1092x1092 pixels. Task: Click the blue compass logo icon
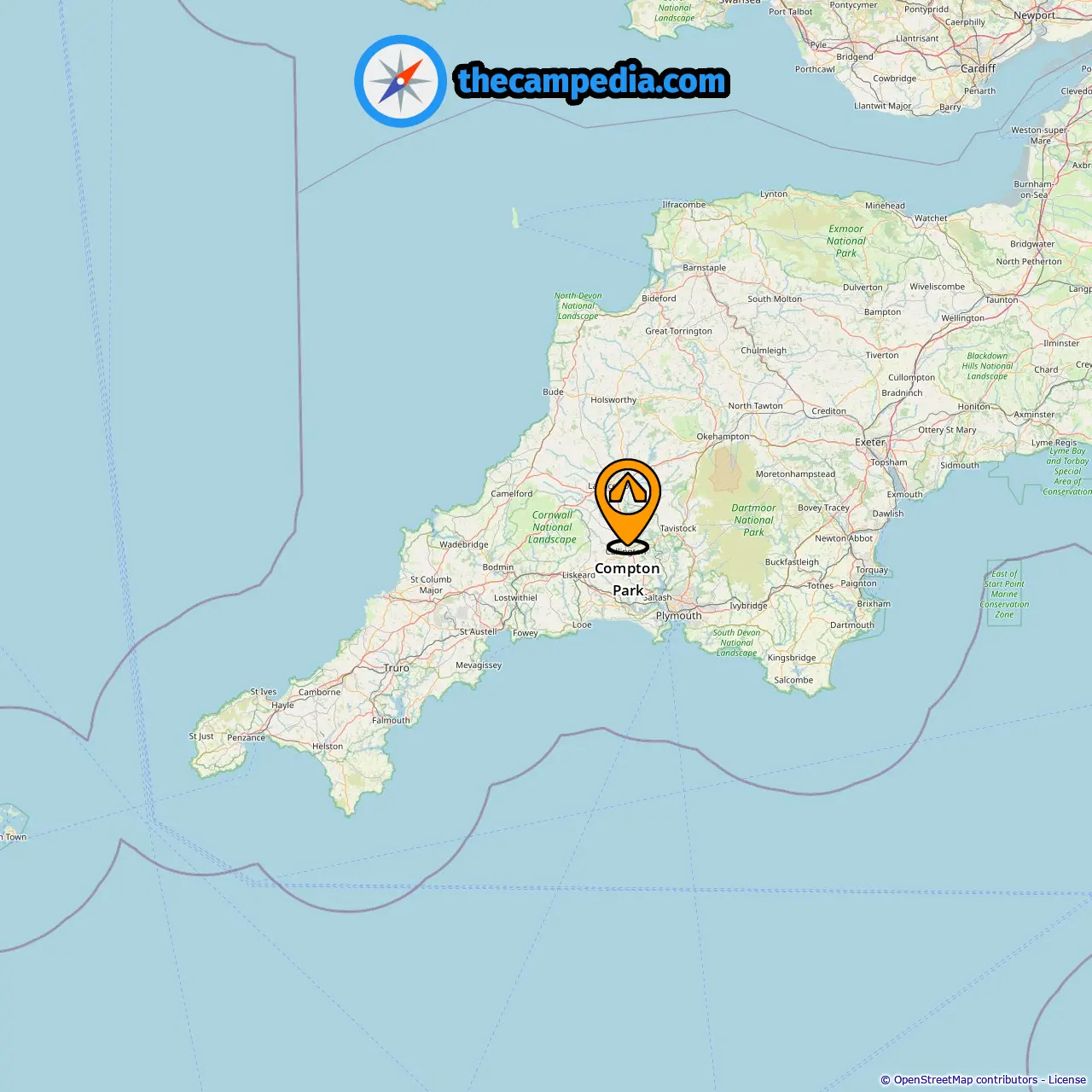[400, 81]
